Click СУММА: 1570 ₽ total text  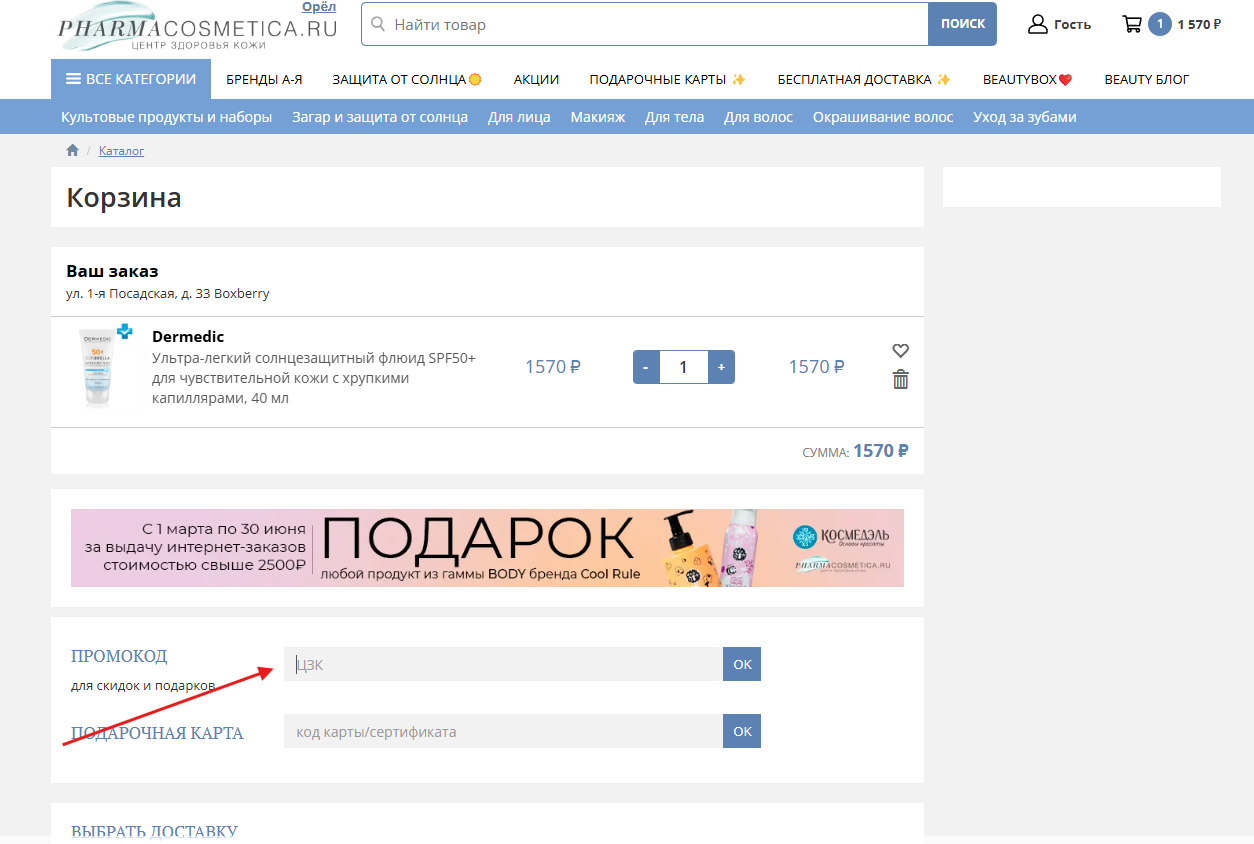(855, 451)
